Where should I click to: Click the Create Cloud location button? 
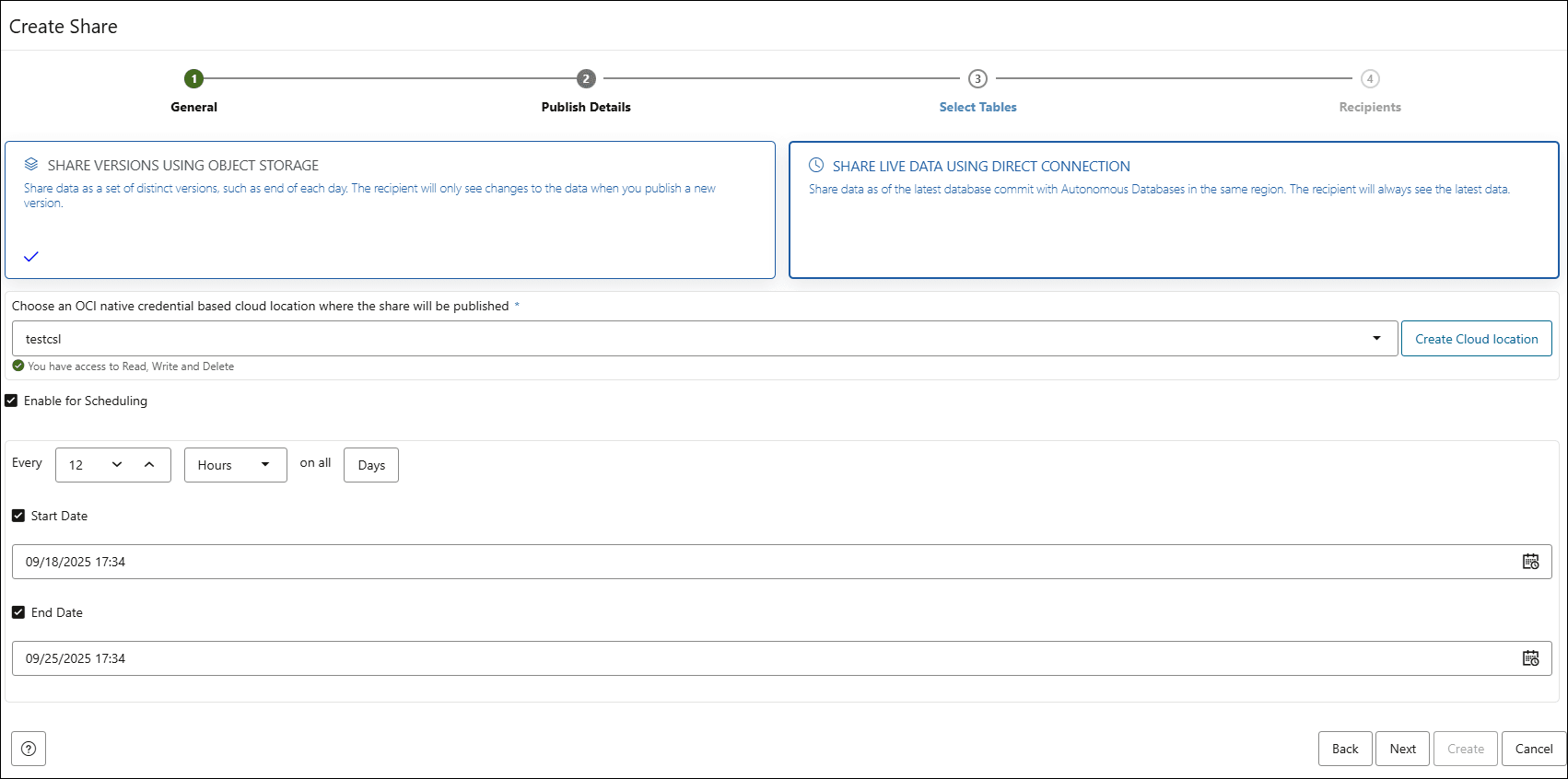pyautogui.click(x=1477, y=339)
